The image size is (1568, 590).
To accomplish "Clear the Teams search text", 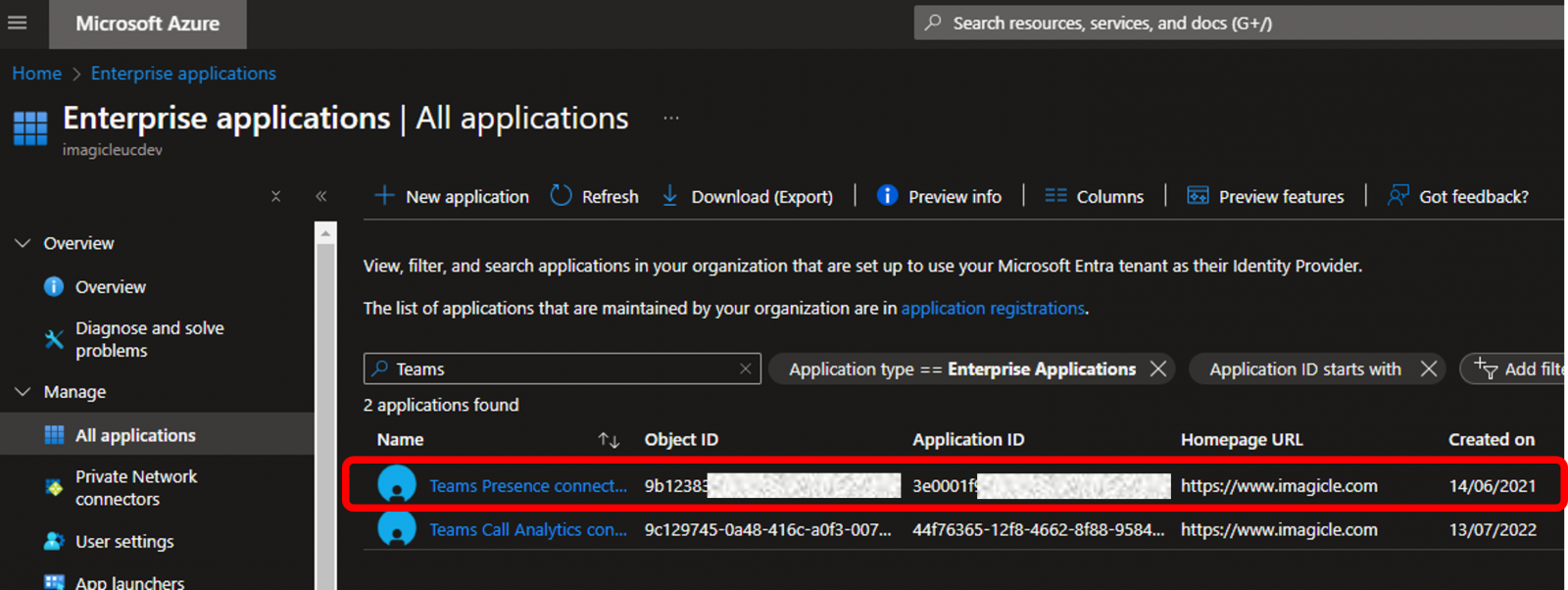I will [x=745, y=369].
